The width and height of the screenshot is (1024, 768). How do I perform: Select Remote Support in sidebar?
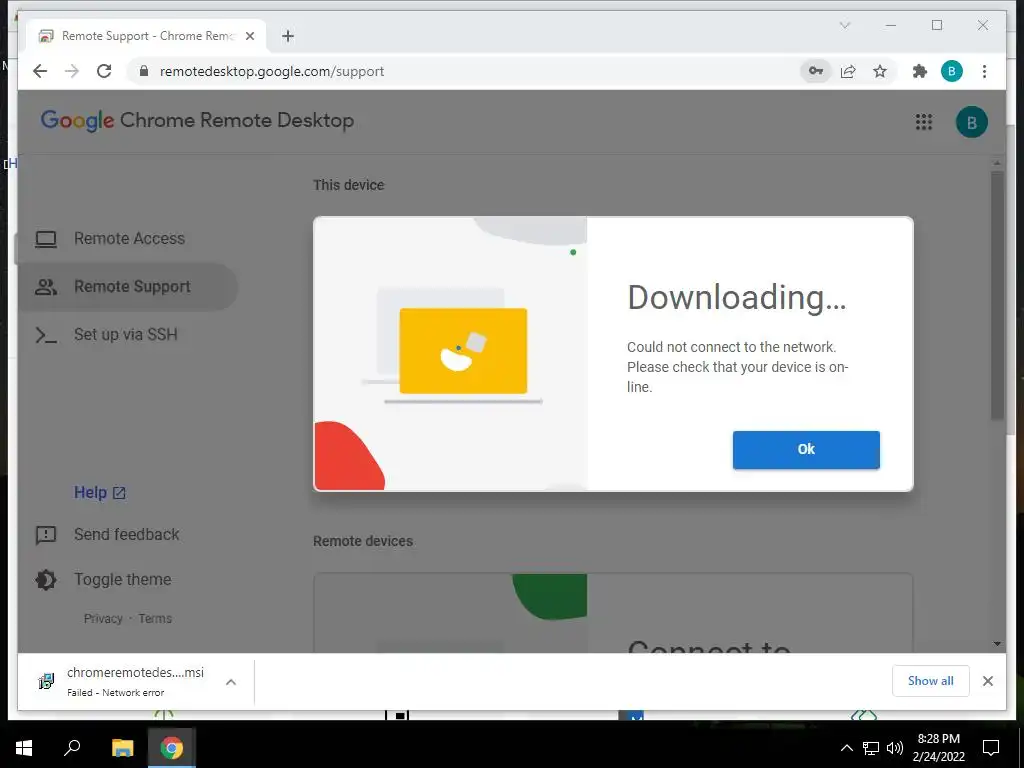click(x=129, y=287)
